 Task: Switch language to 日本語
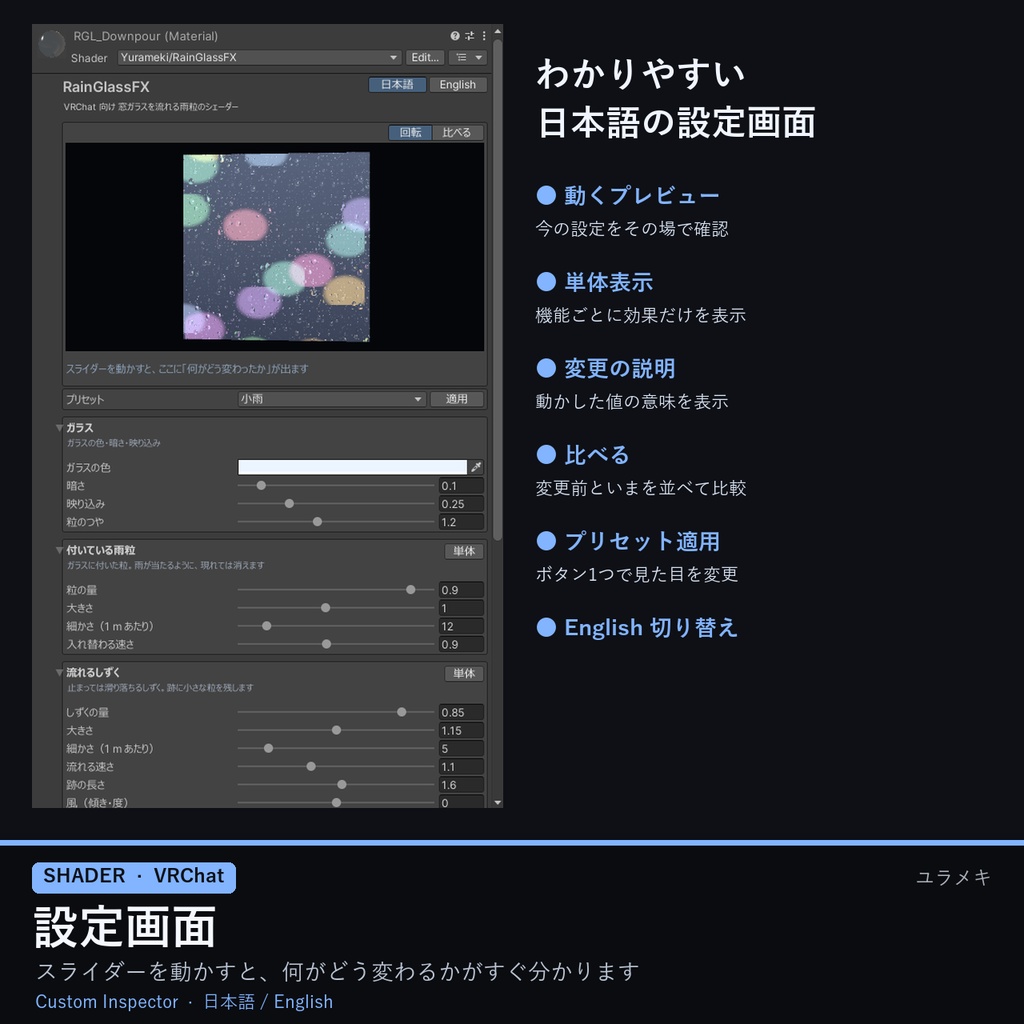point(397,85)
